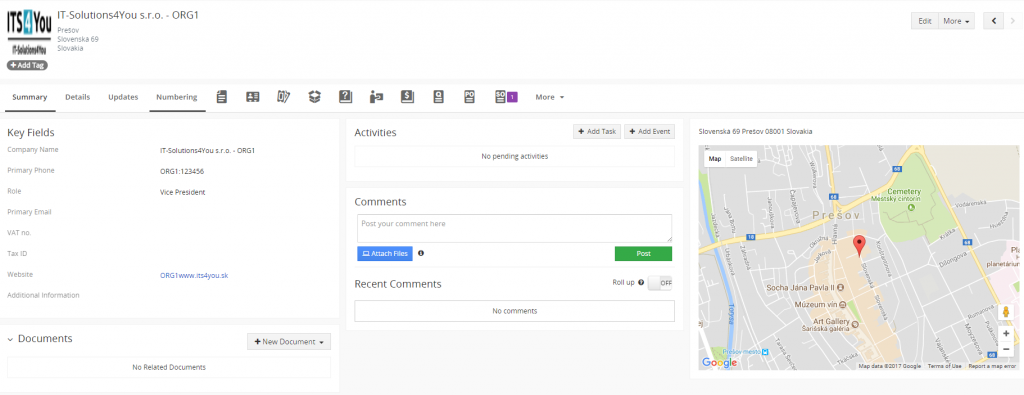Open the Purchase Order PO icon
This screenshot has height=395, width=1024.
pyautogui.click(x=469, y=97)
